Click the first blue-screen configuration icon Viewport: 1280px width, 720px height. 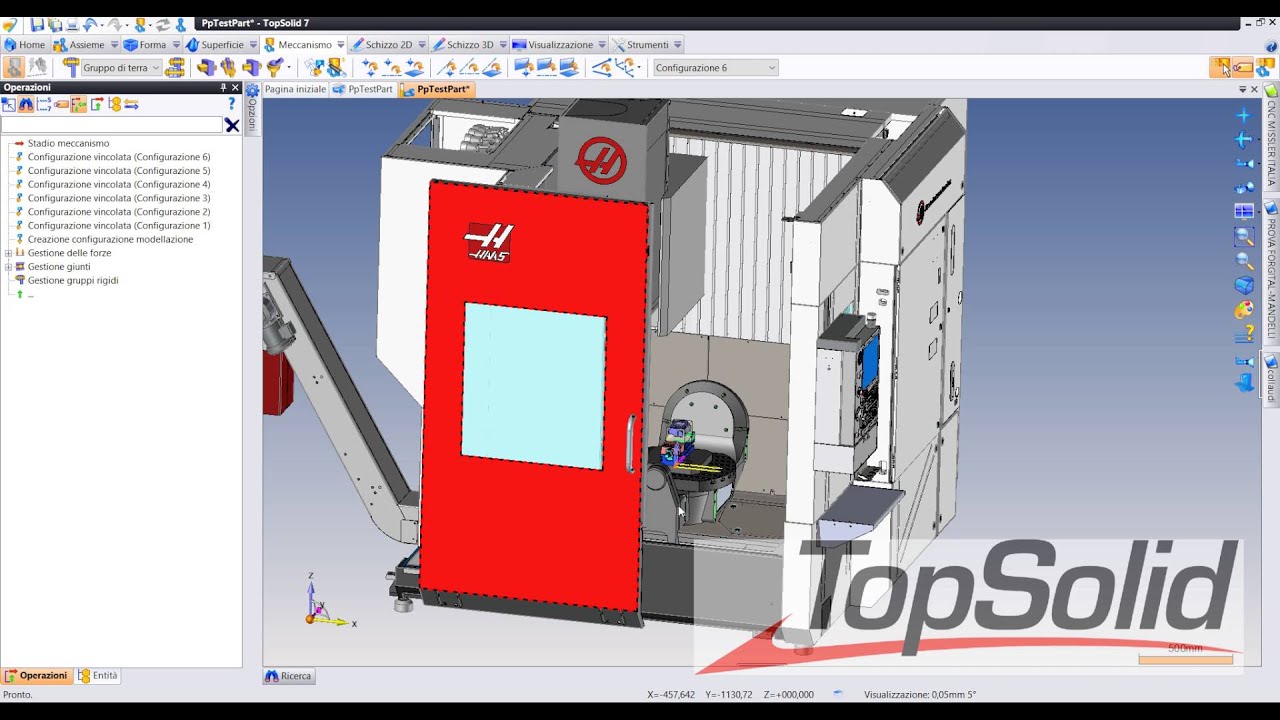[523, 68]
